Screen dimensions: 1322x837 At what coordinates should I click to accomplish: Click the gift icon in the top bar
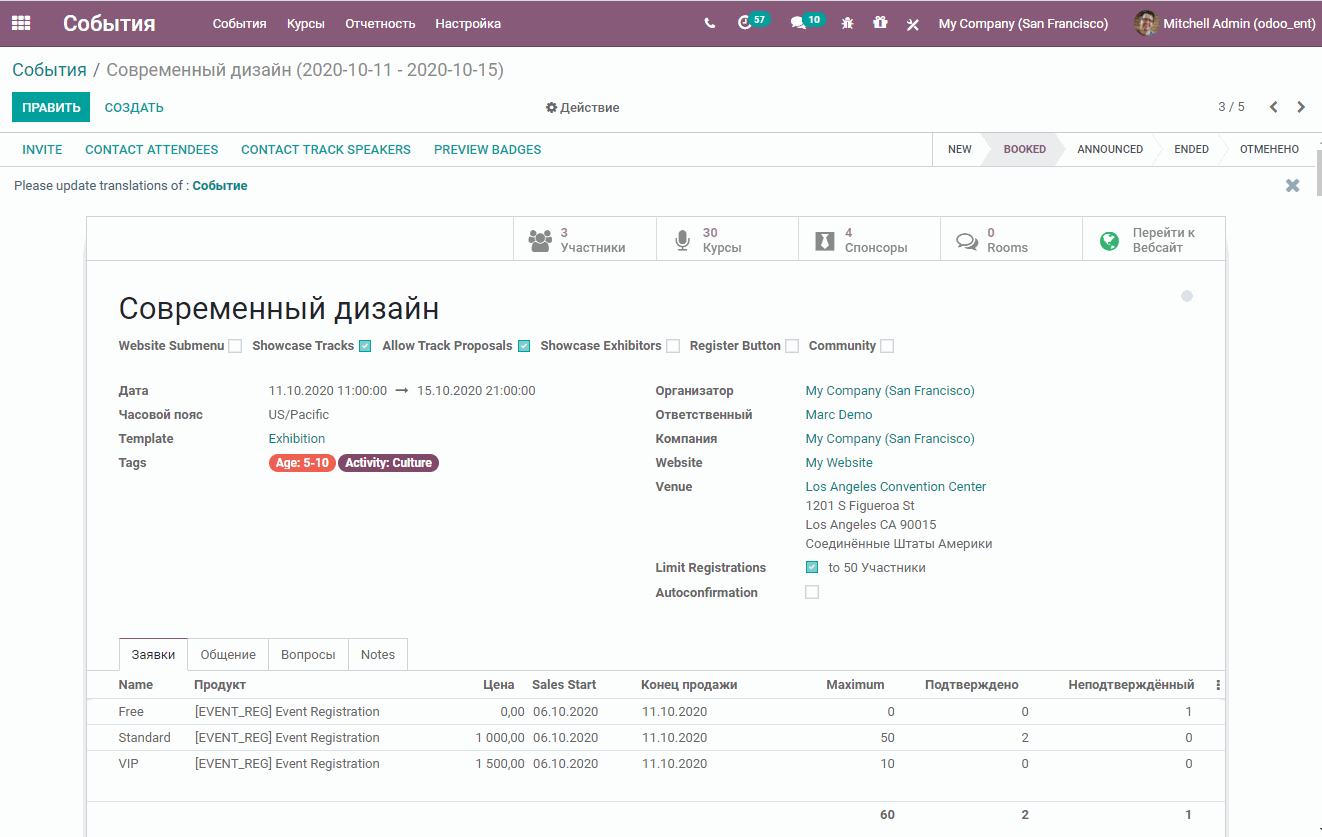click(x=880, y=23)
